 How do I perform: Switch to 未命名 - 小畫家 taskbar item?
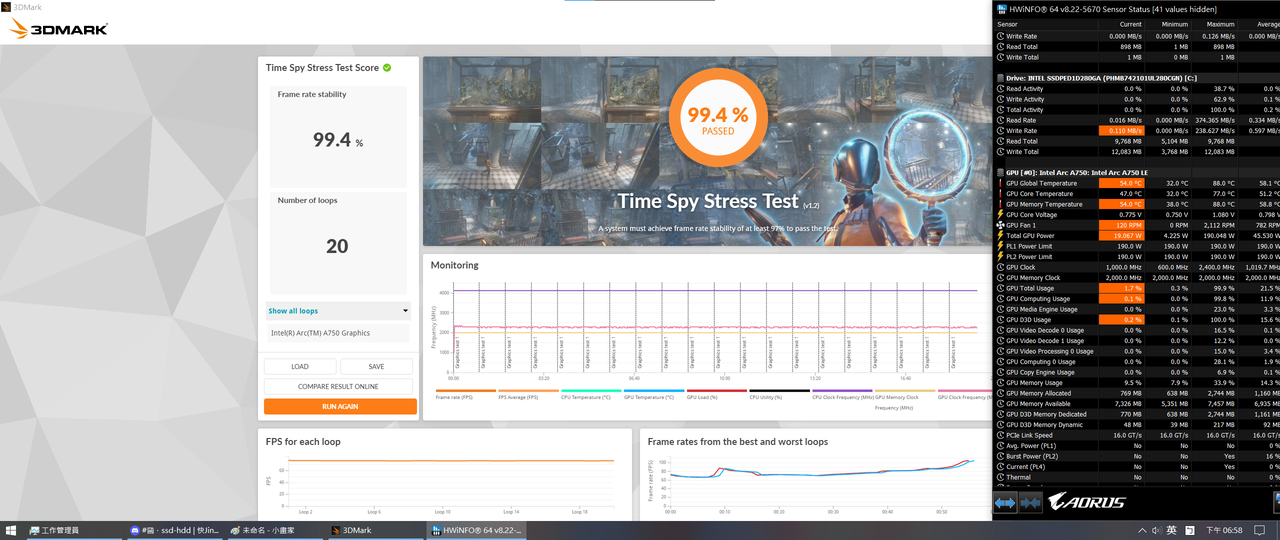click(x=276, y=530)
